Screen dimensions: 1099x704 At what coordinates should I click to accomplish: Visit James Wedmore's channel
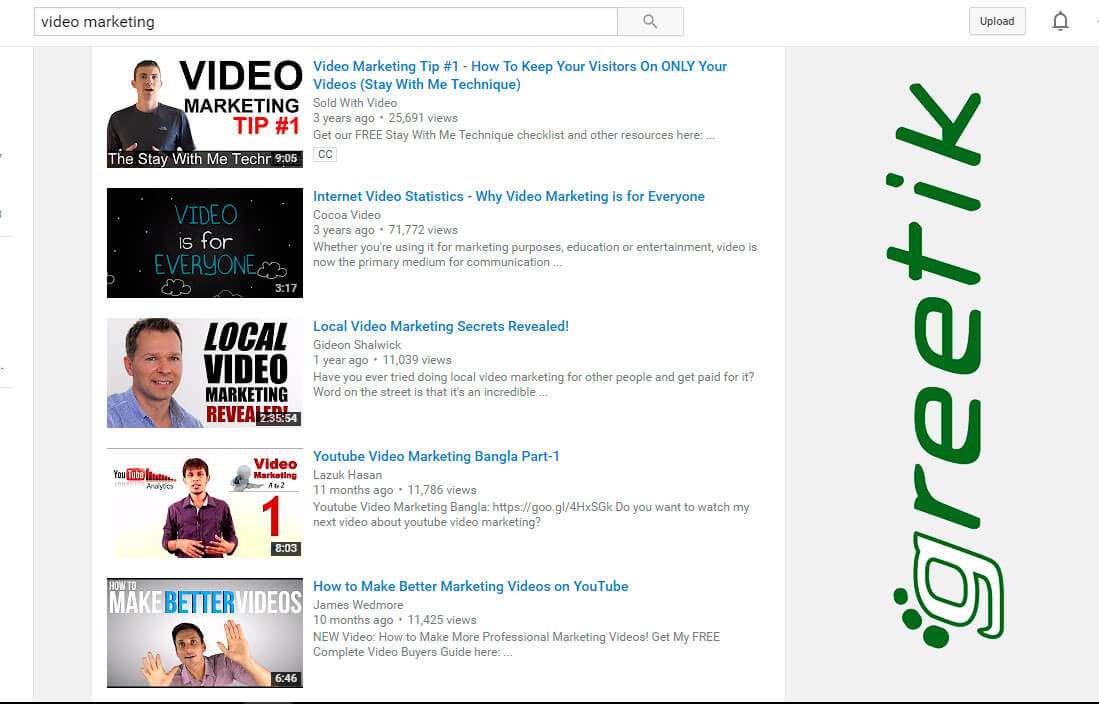point(358,604)
